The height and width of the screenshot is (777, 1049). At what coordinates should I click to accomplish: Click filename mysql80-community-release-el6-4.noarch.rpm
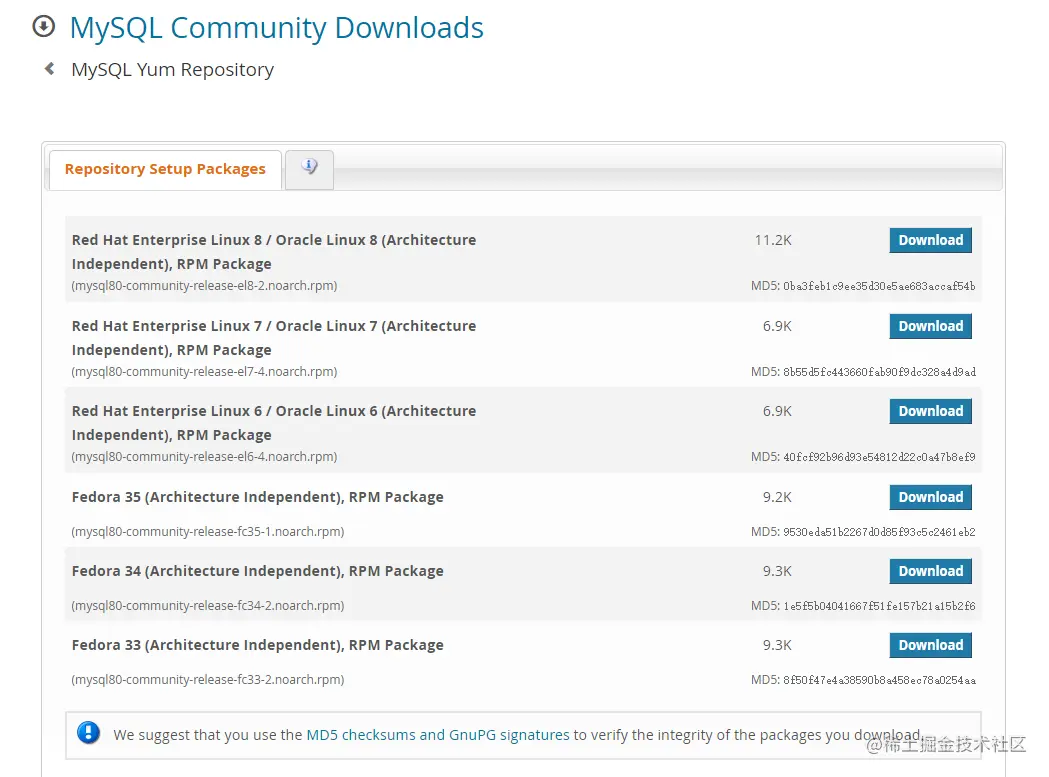click(204, 456)
